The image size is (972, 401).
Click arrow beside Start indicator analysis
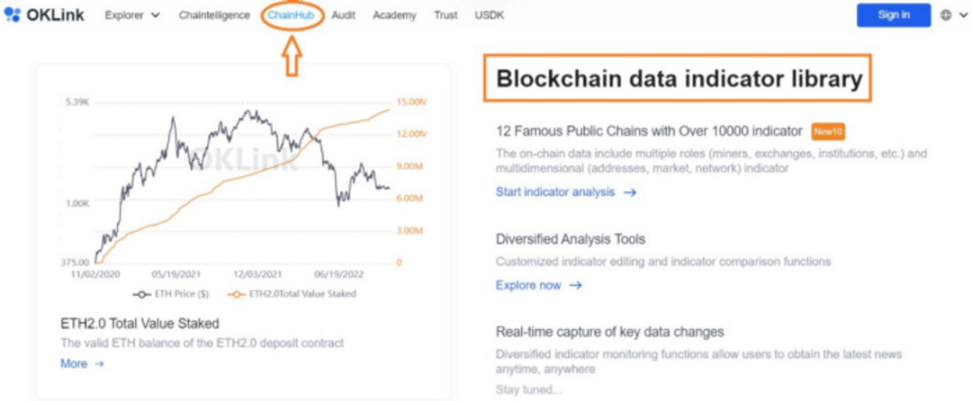(x=630, y=192)
